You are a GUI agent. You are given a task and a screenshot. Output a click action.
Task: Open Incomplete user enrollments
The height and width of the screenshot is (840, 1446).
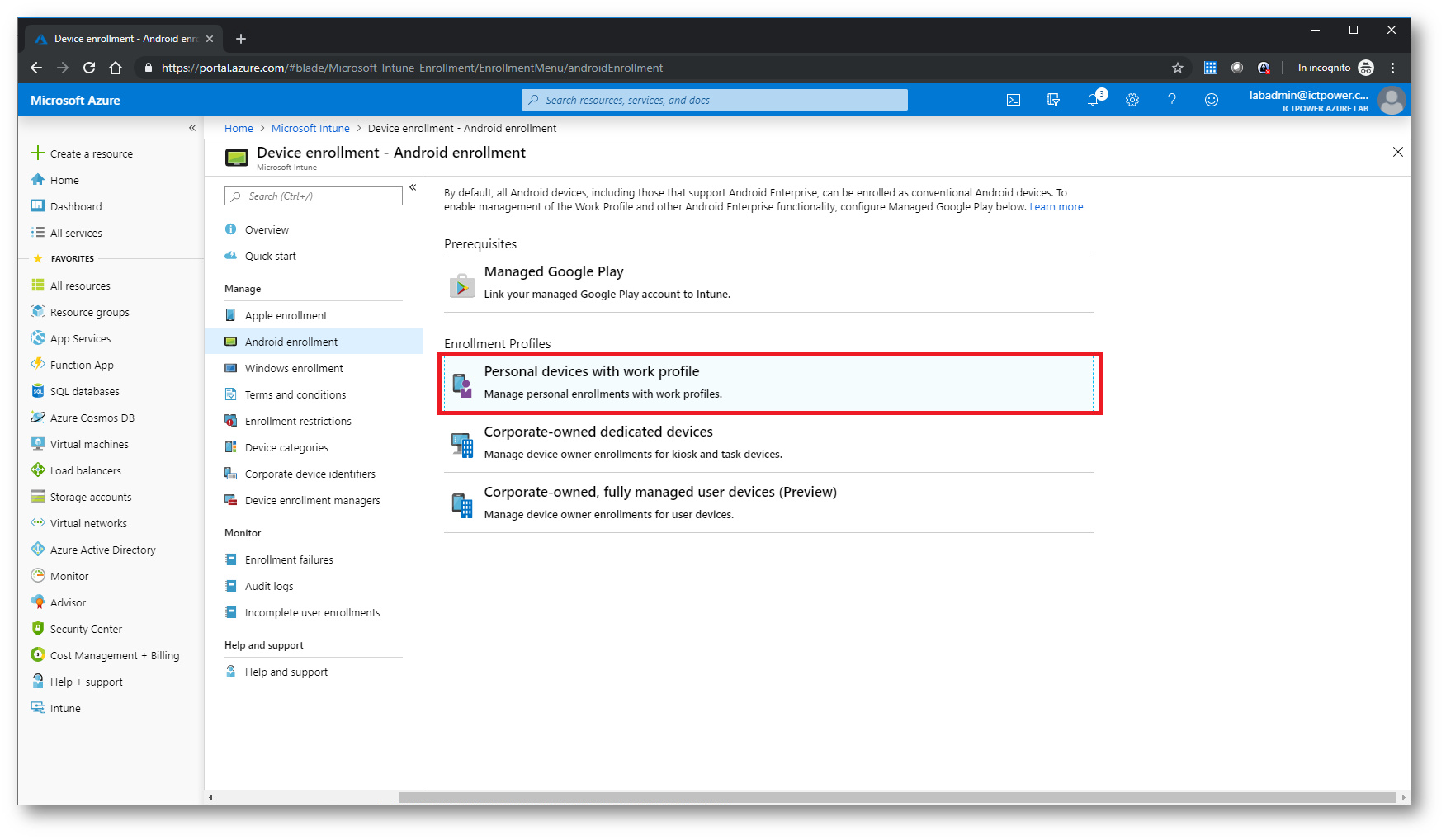point(314,612)
